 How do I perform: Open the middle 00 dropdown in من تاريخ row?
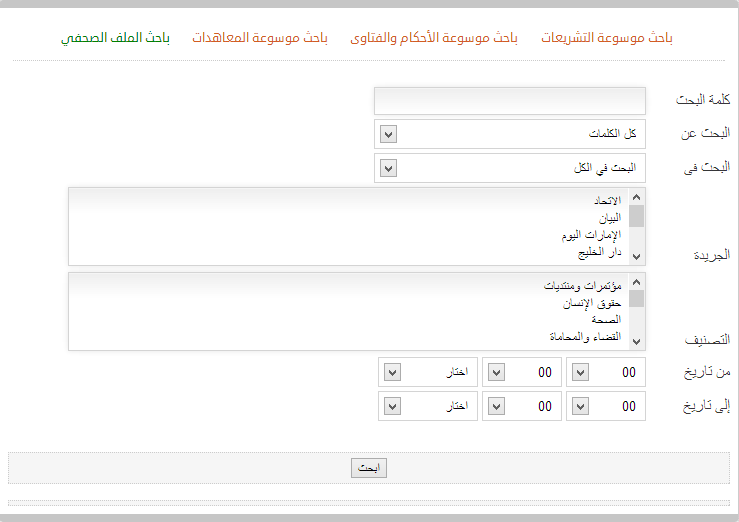pyautogui.click(x=522, y=372)
